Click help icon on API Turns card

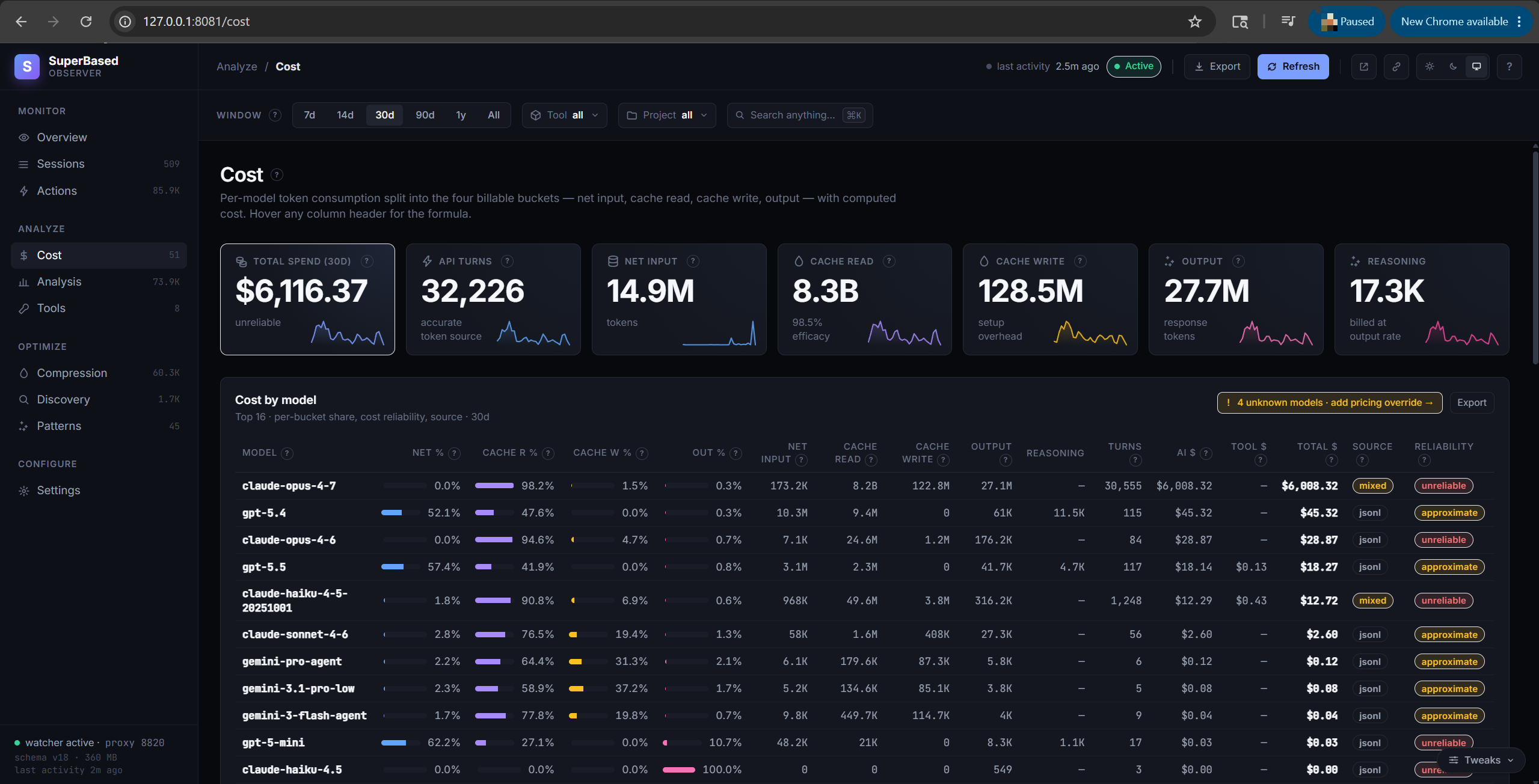507,261
